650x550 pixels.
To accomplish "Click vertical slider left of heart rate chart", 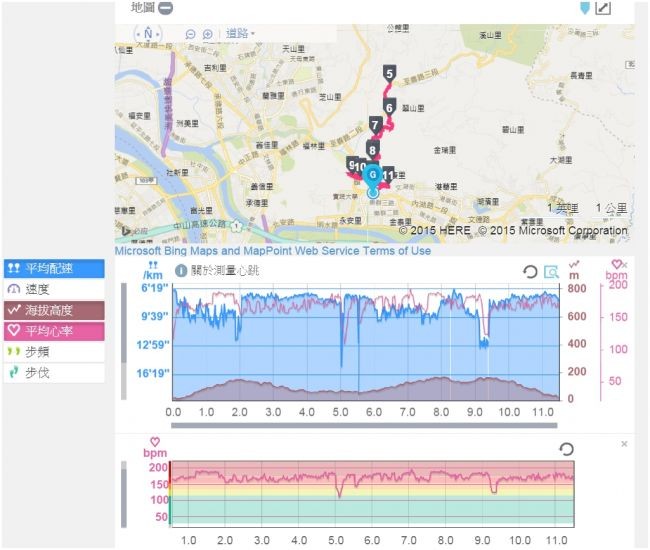I will pos(124,494).
